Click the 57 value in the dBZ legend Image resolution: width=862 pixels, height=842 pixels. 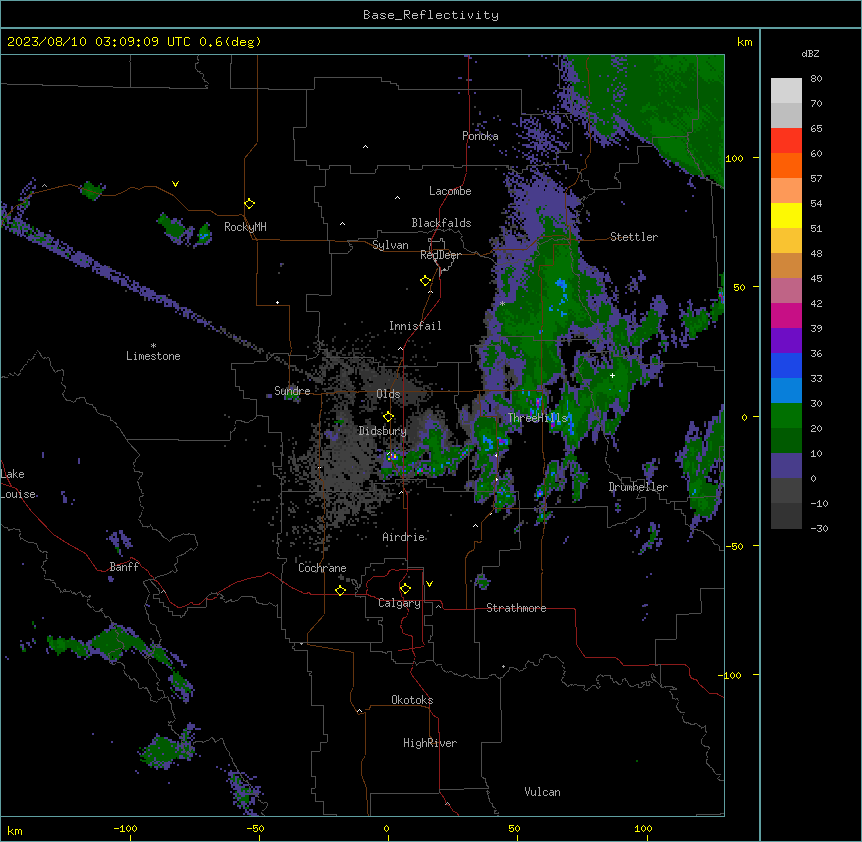[x=816, y=179]
